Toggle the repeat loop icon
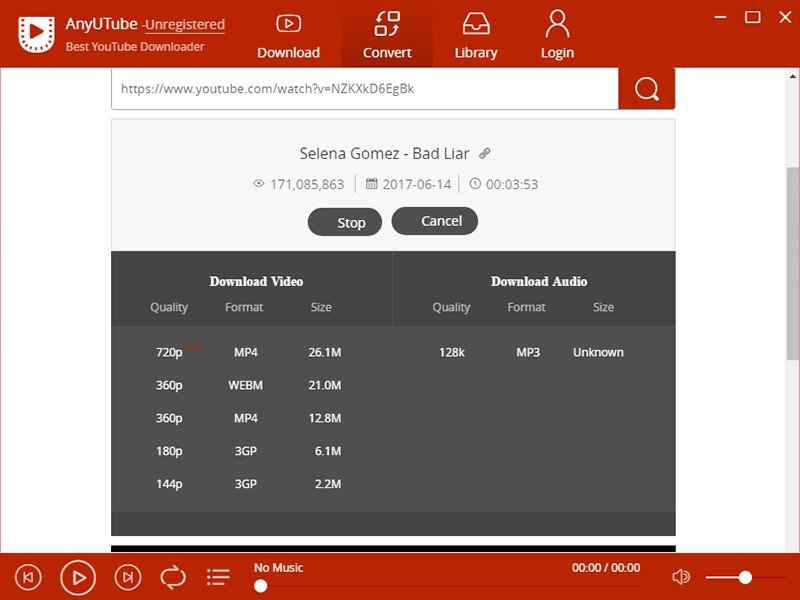Viewport: 800px width, 600px height. 173,578
